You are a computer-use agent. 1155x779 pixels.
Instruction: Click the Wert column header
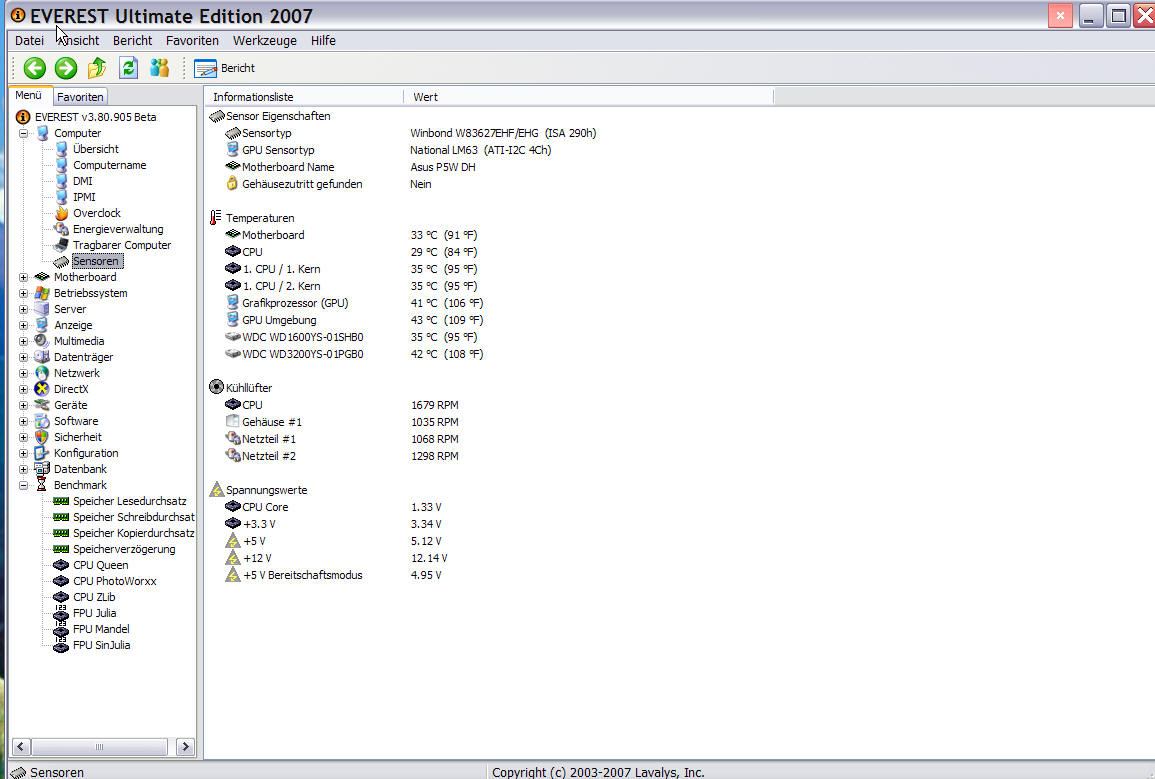(589, 97)
